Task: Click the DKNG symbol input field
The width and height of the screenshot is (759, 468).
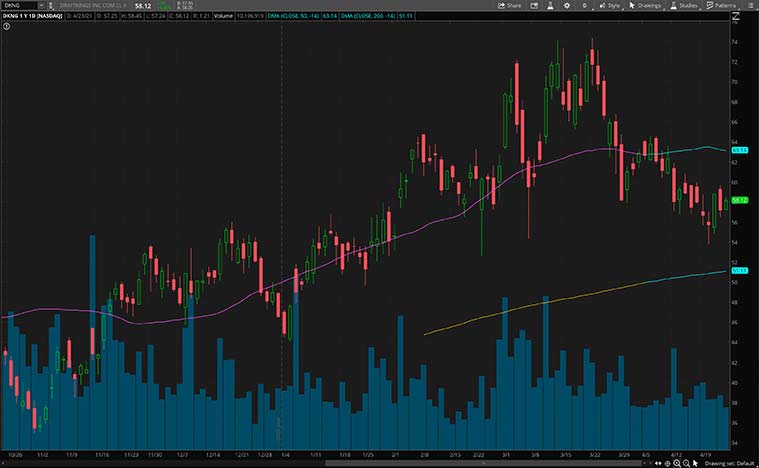Action: pyautogui.click(x=17, y=5)
